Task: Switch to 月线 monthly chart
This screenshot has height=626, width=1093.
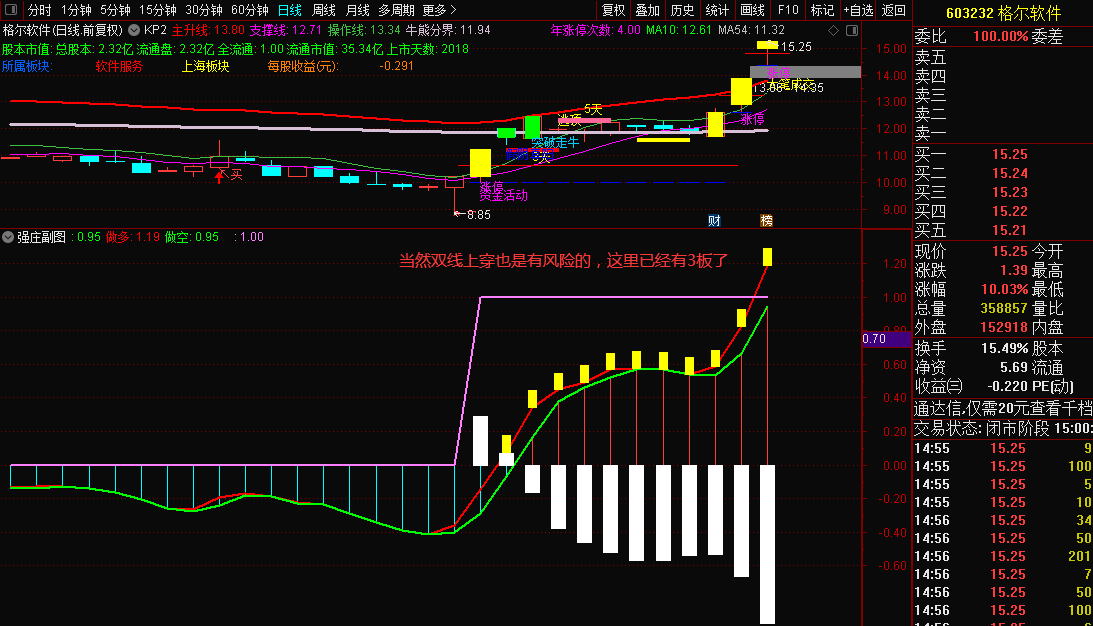Action: click(358, 10)
